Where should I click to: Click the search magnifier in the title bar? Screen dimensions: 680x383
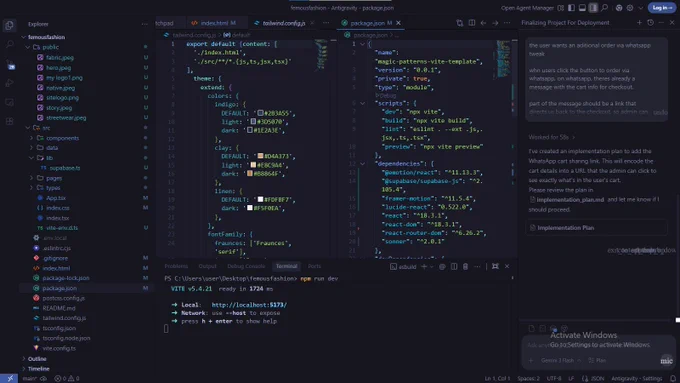click(x=604, y=8)
